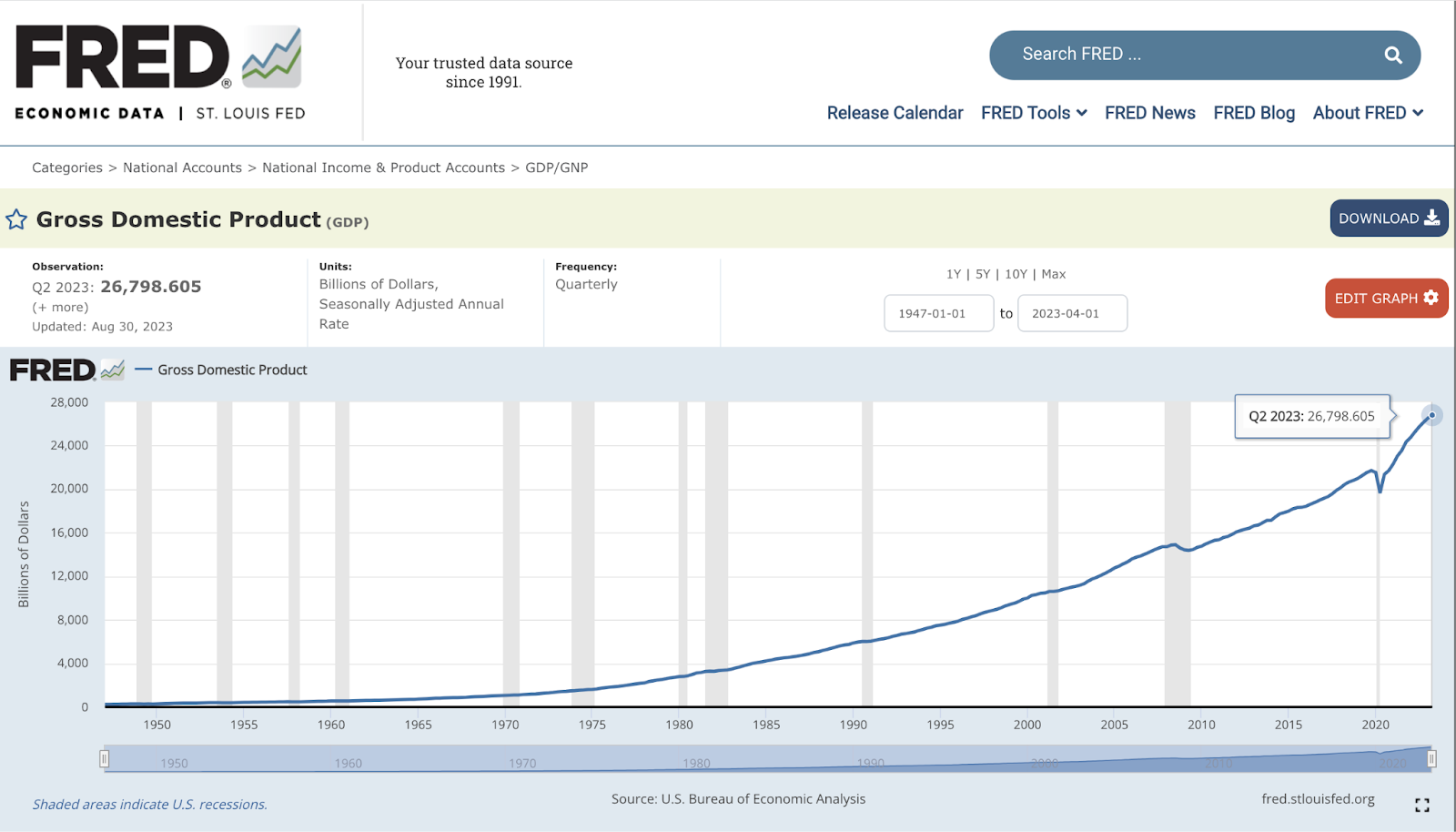
Task: Click the start date field 1947-01-01
Action: pos(938,313)
